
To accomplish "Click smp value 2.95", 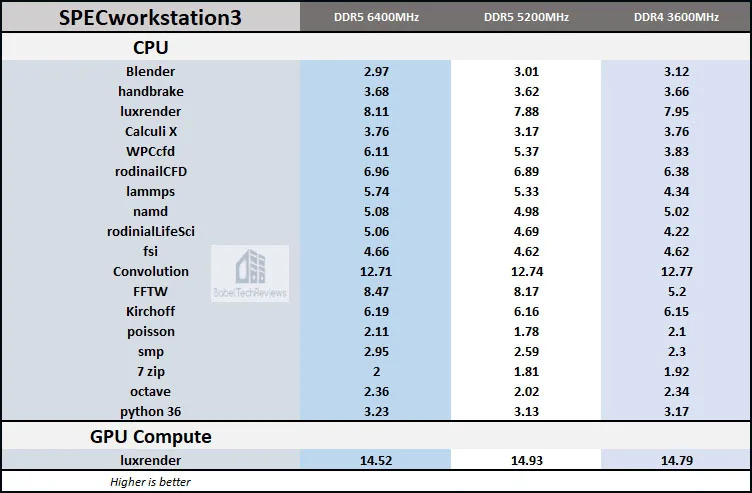I will (x=376, y=352).
